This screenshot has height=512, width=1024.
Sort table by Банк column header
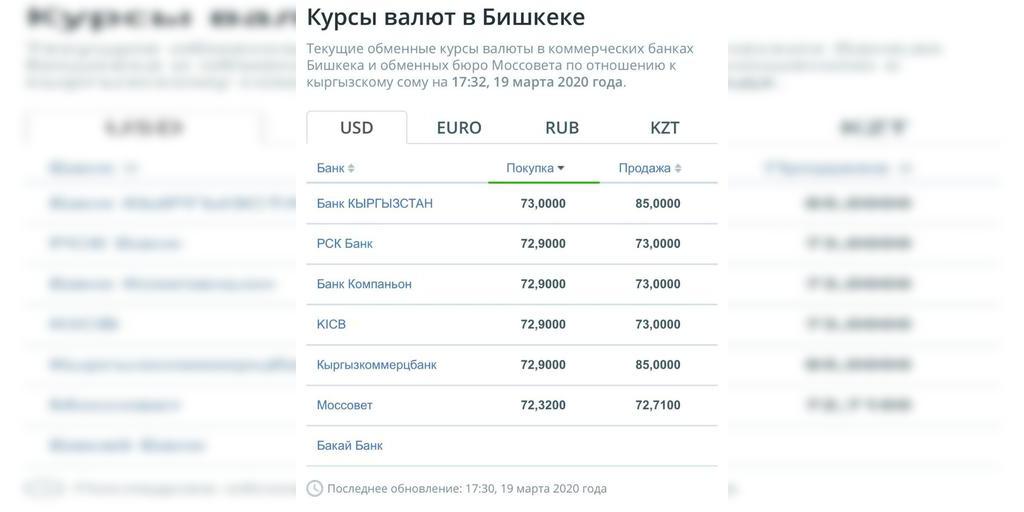pos(330,168)
